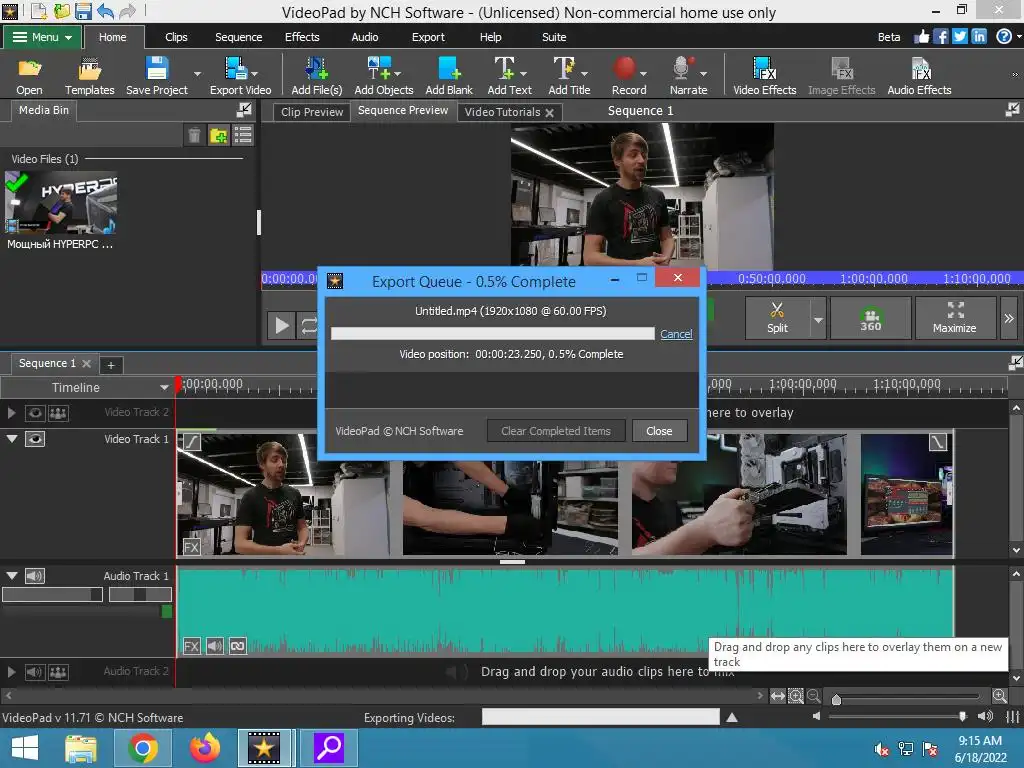Add File(s) to the media bin
Screen dimensions: 1024x768
click(x=316, y=76)
